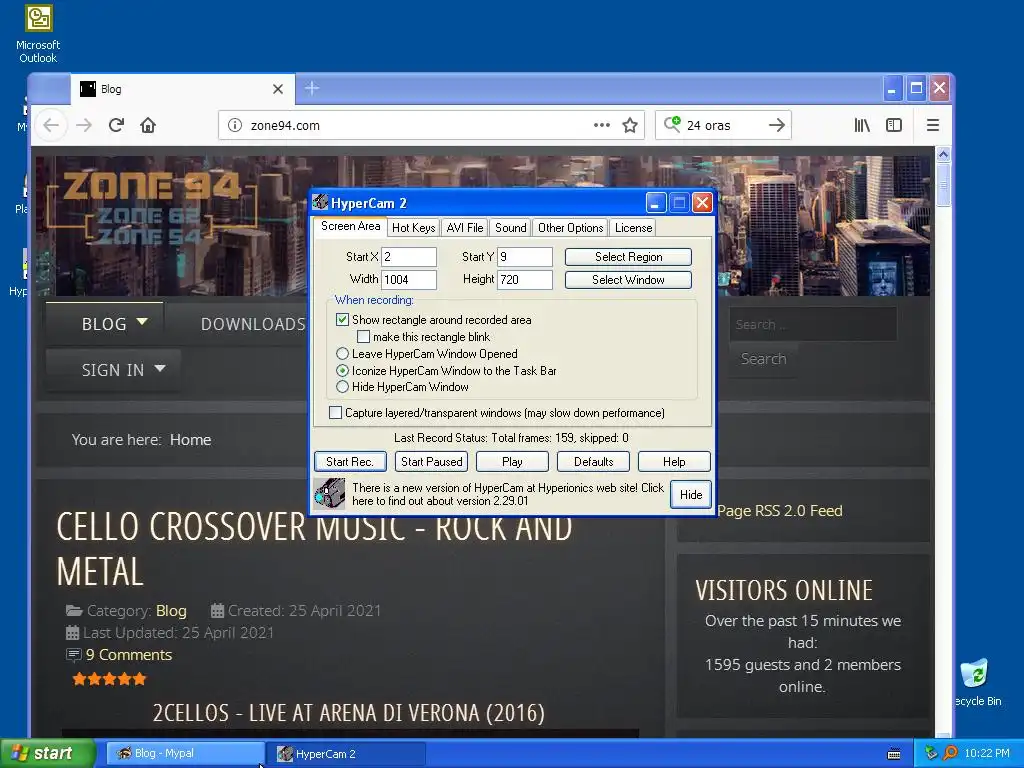Open page actions three-dot menu
Screen dimensions: 1024x768
click(x=601, y=125)
